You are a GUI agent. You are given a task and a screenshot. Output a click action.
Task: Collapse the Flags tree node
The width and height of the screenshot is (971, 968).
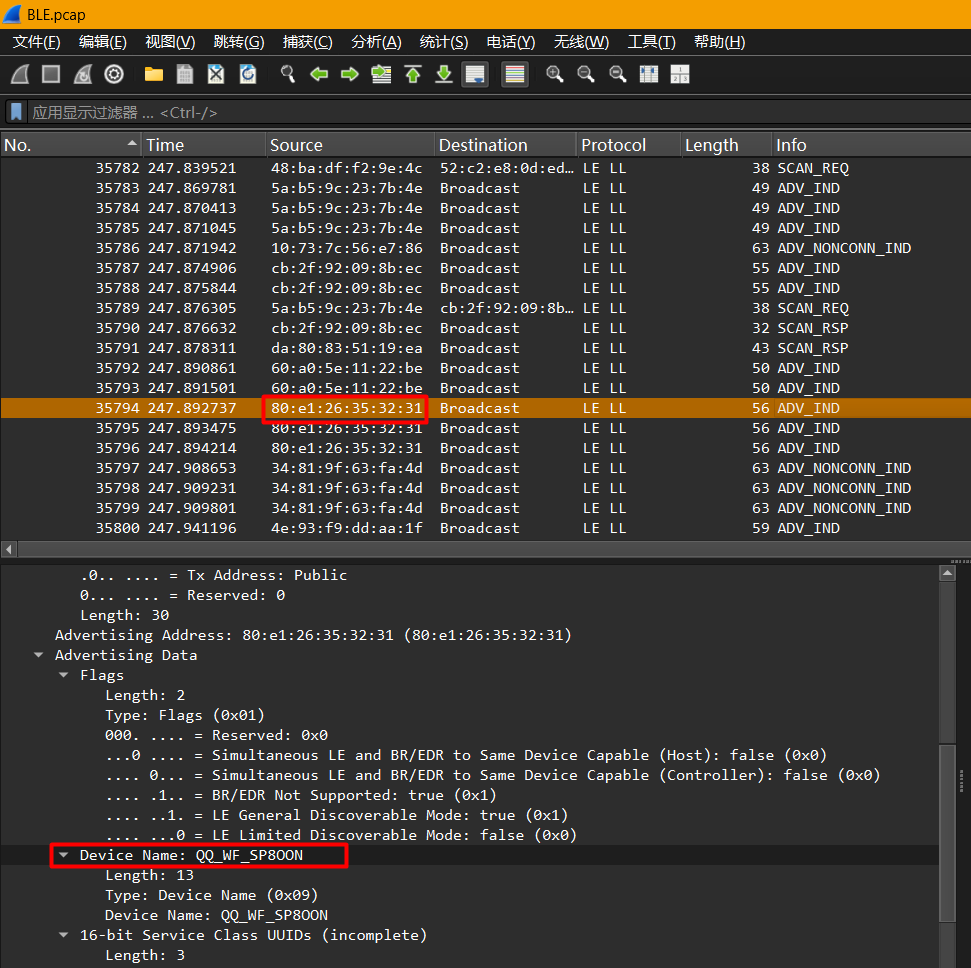tap(65, 675)
